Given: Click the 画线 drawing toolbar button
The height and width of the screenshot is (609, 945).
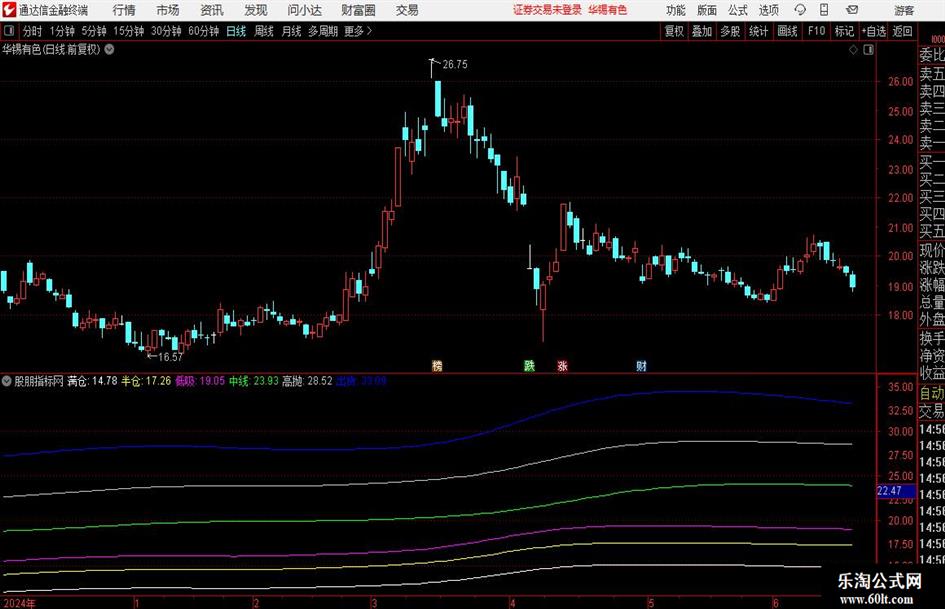Looking at the screenshot, I should 787,31.
